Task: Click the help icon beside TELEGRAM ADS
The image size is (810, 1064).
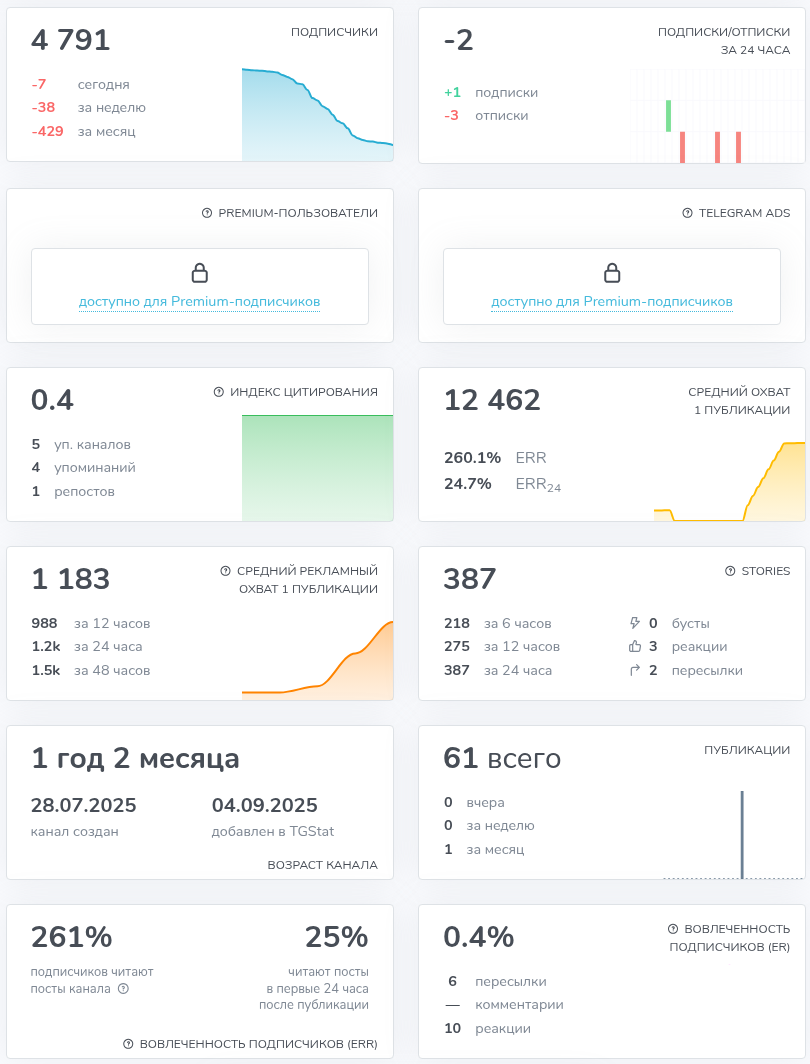Action: [687, 213]
